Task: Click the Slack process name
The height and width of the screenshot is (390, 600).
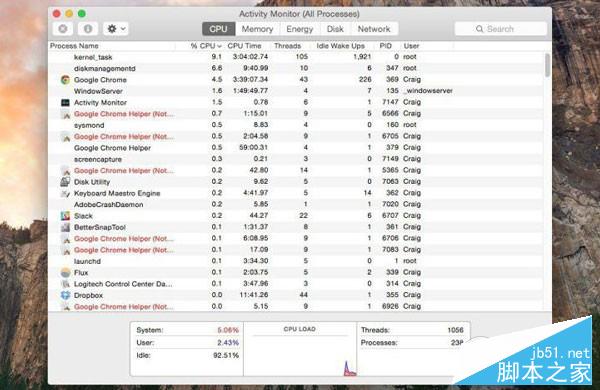Action: pos(83,216)
